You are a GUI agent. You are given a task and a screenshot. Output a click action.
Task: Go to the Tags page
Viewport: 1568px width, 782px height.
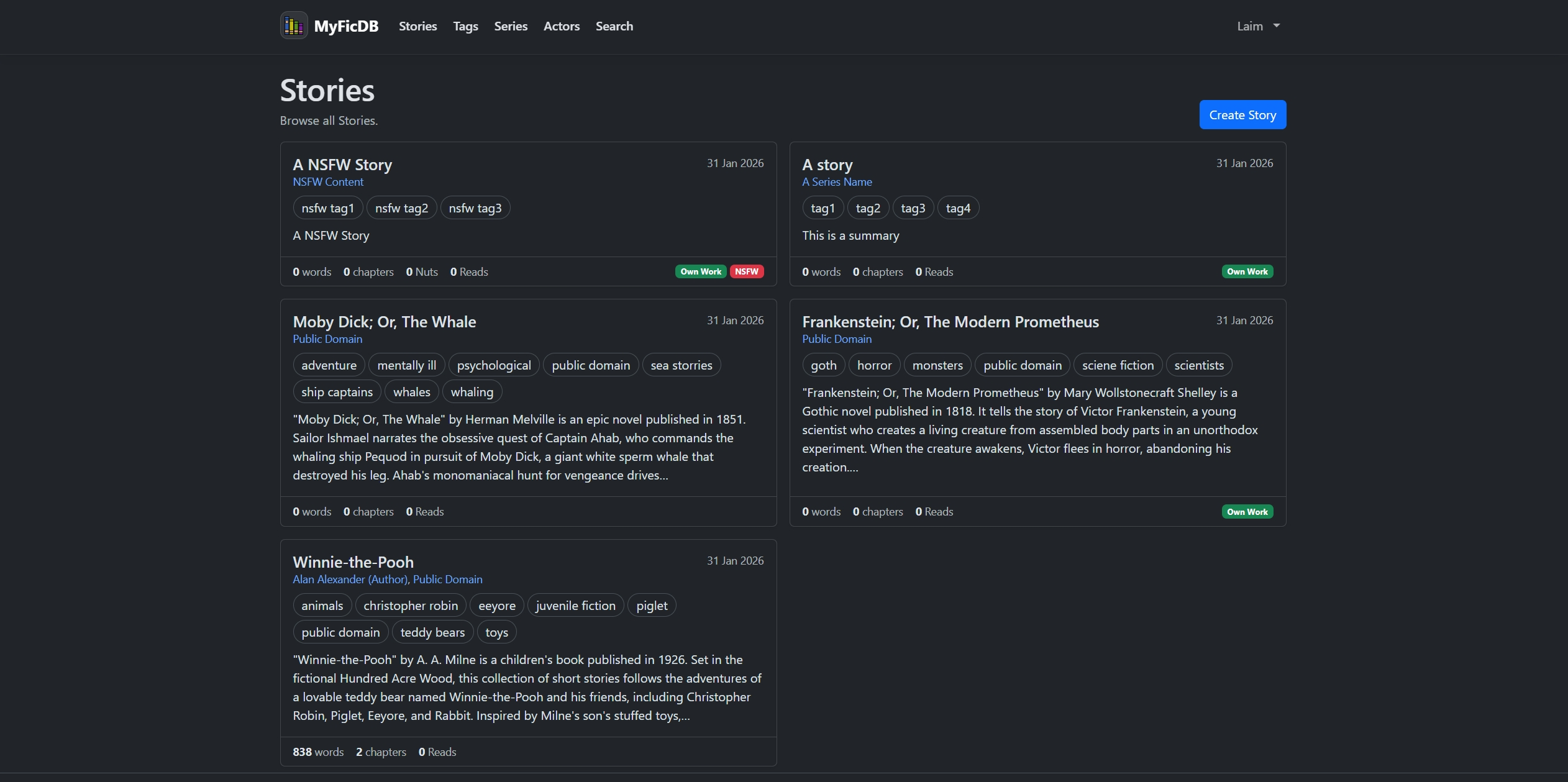click(x=465, y=26)
